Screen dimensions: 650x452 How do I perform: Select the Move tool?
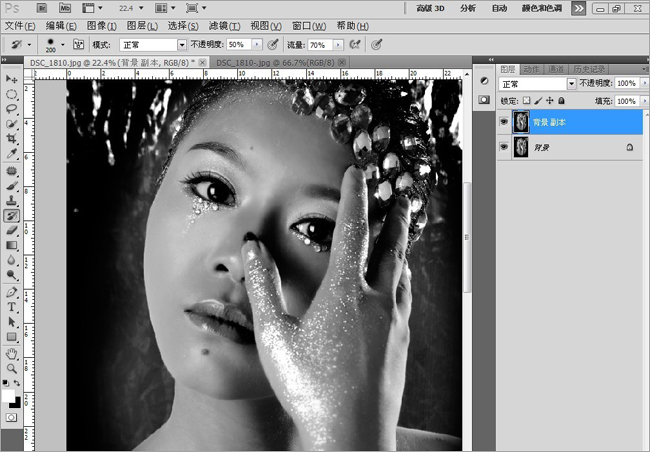[x=12, y=79]
